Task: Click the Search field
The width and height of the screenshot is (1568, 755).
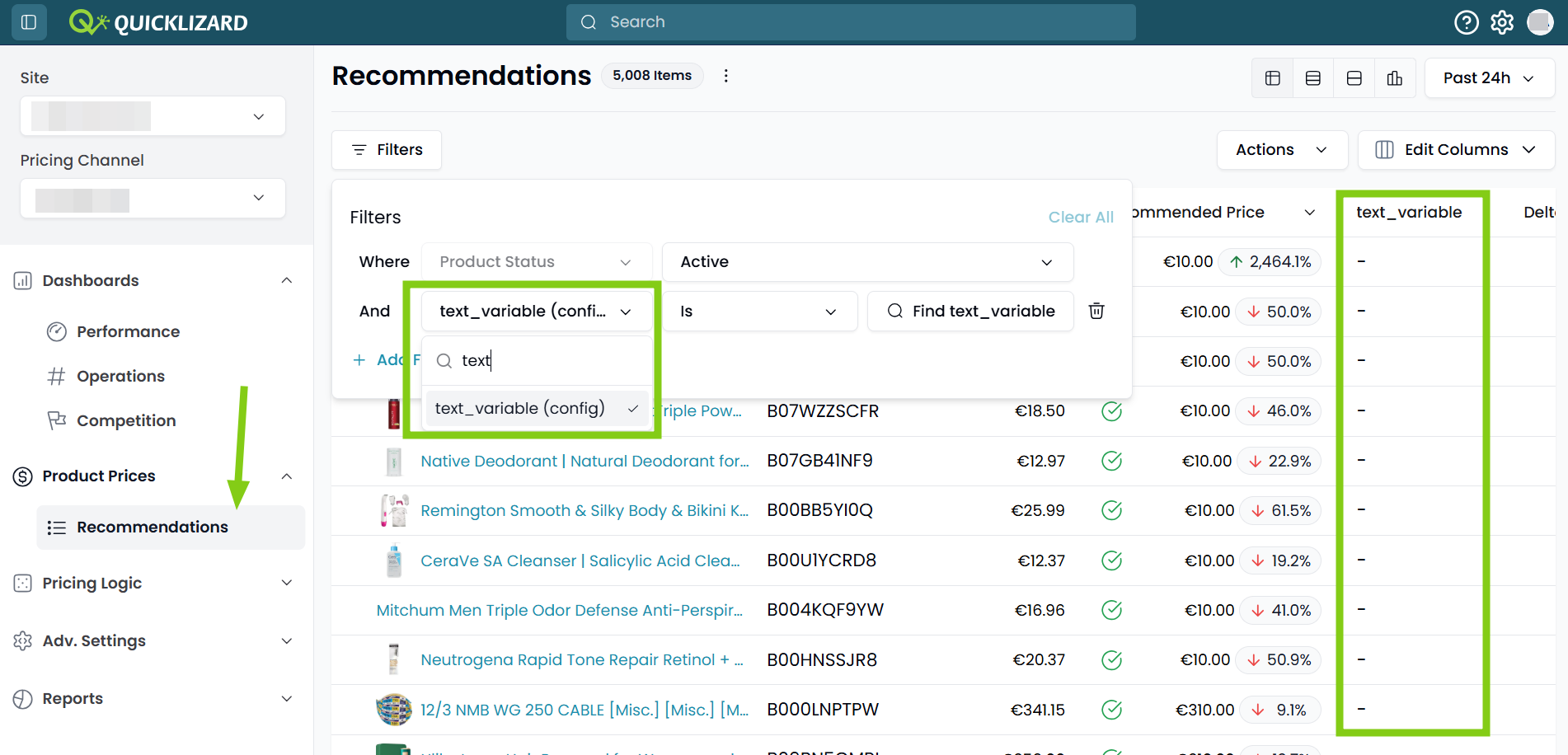Action: pyautogui.click(x=851, y=22)
